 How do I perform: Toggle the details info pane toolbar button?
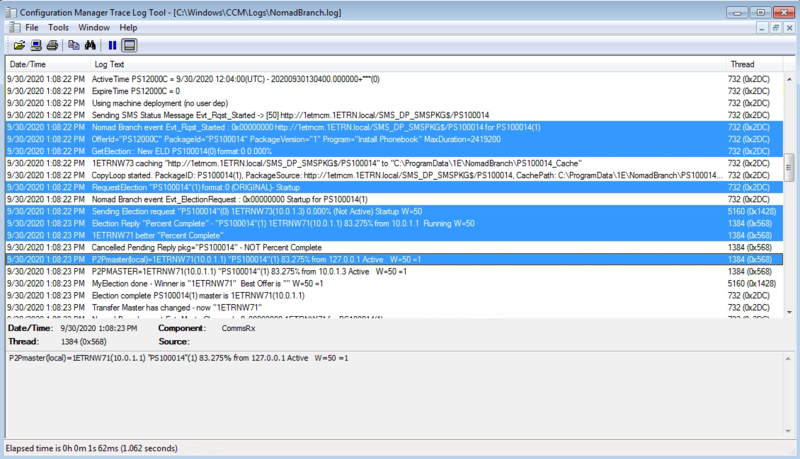pos(130,45)
